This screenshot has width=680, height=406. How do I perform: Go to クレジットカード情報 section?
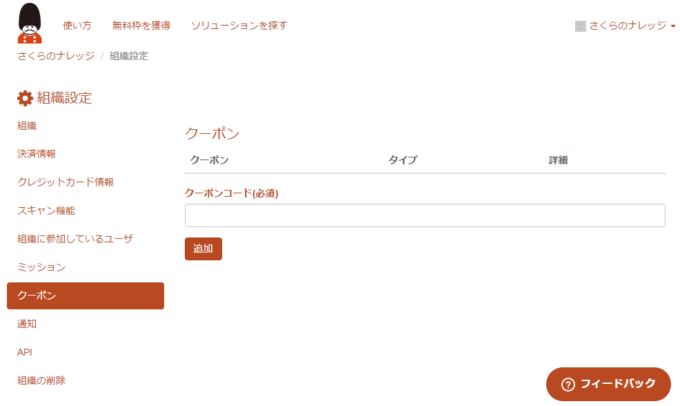(x=66, y=182)
